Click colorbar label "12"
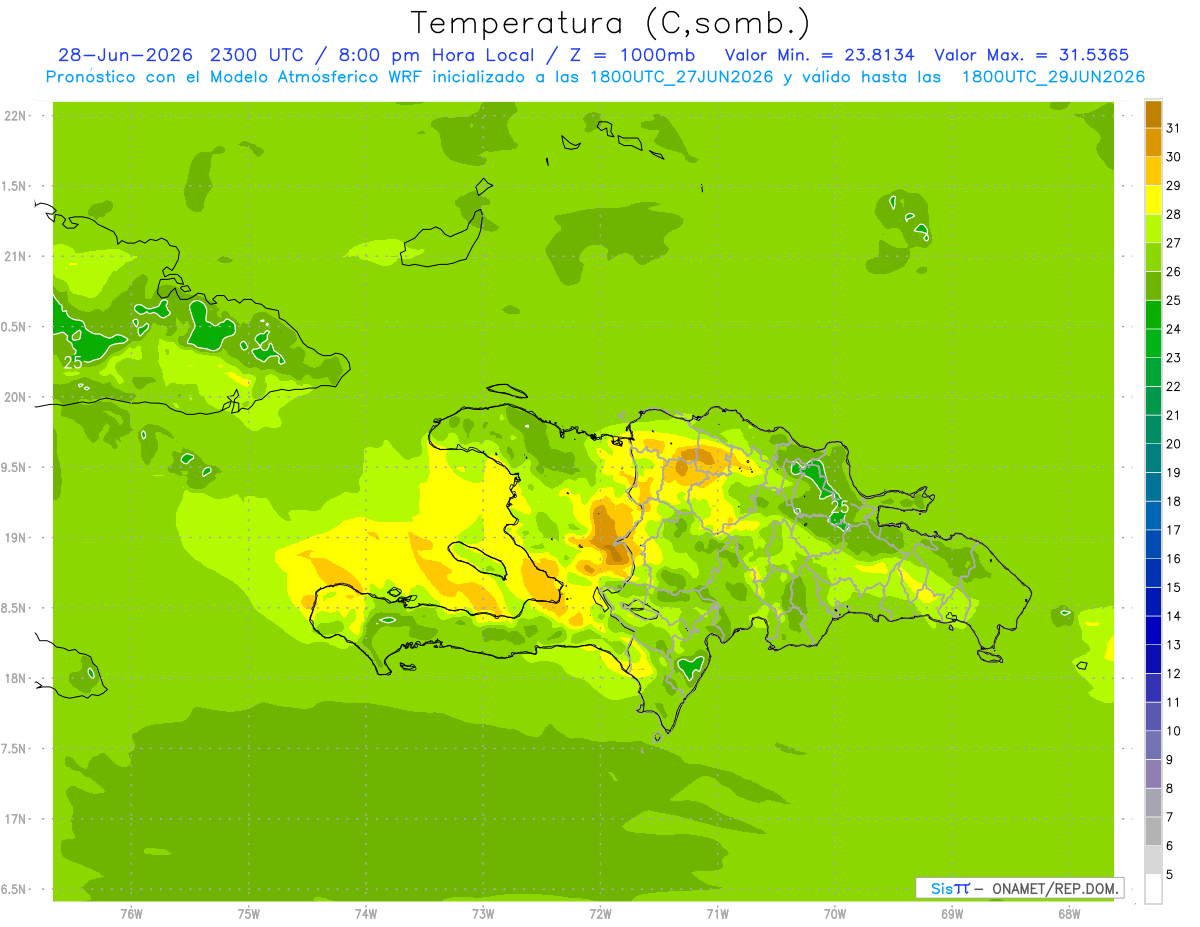Screen dimensions: 1200x927 [1173, 674]
